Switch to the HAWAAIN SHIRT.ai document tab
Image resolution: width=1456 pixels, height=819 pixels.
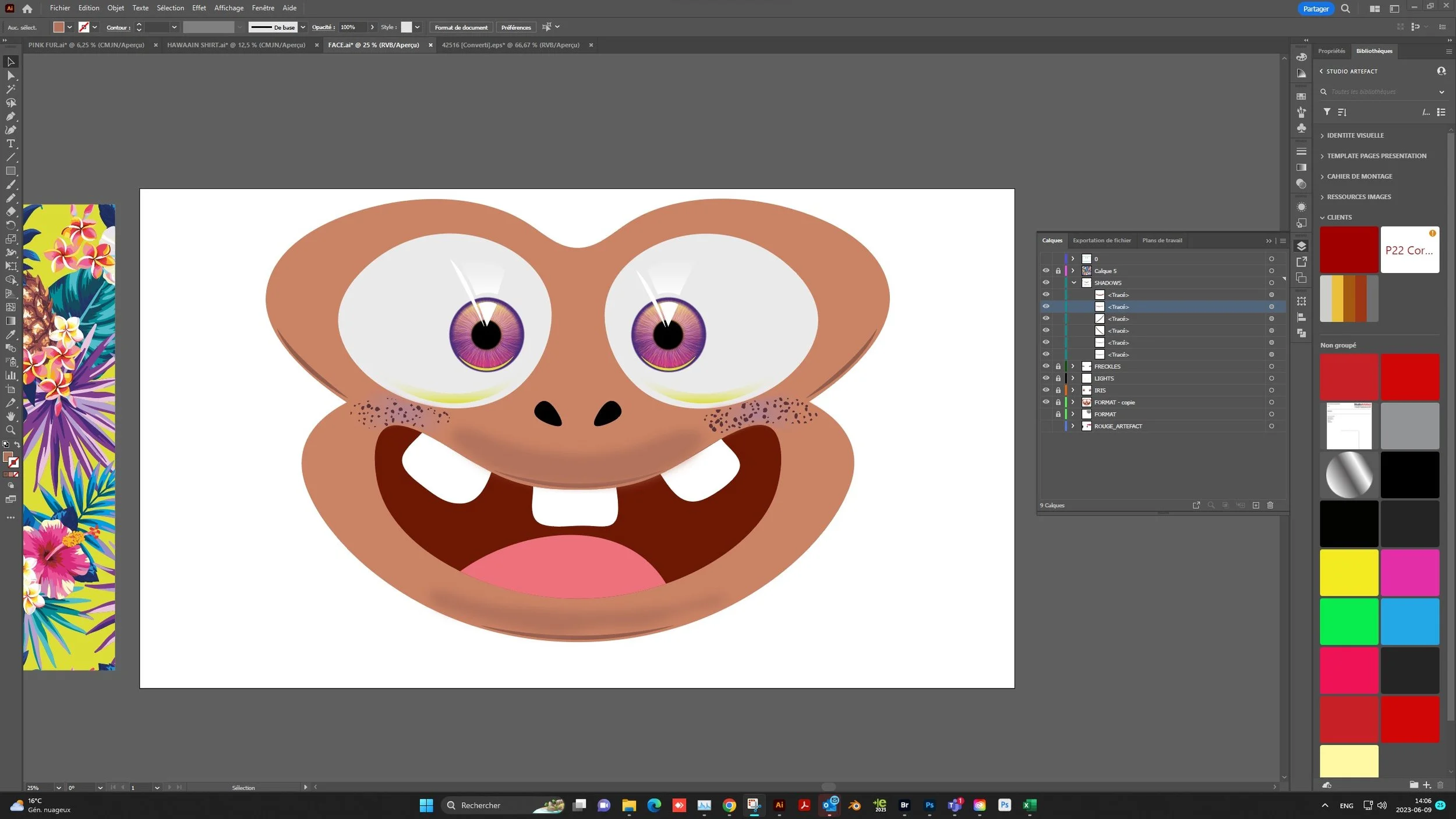[236, 45]
